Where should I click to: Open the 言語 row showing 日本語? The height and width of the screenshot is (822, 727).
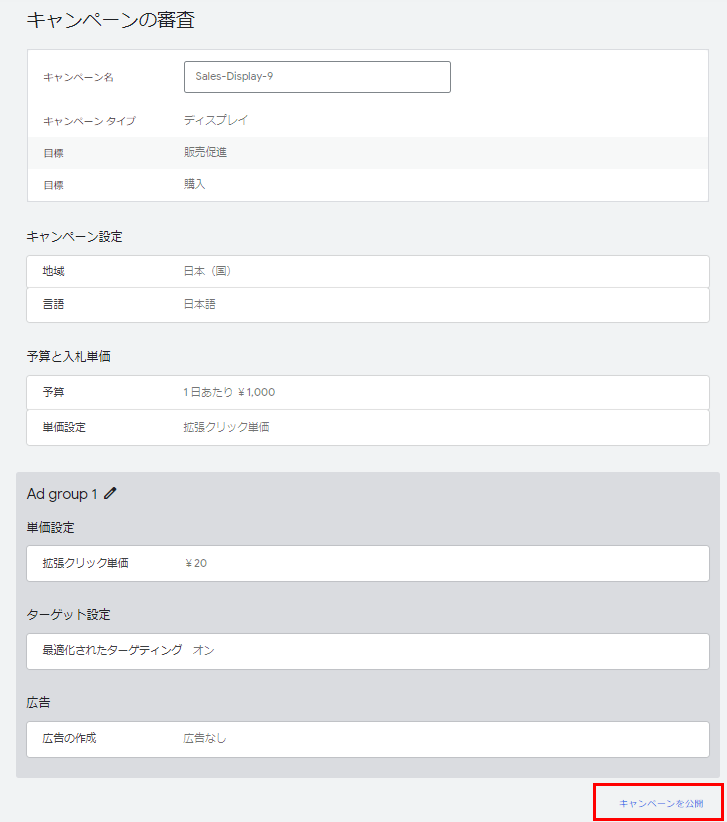[x=367, y=304]
